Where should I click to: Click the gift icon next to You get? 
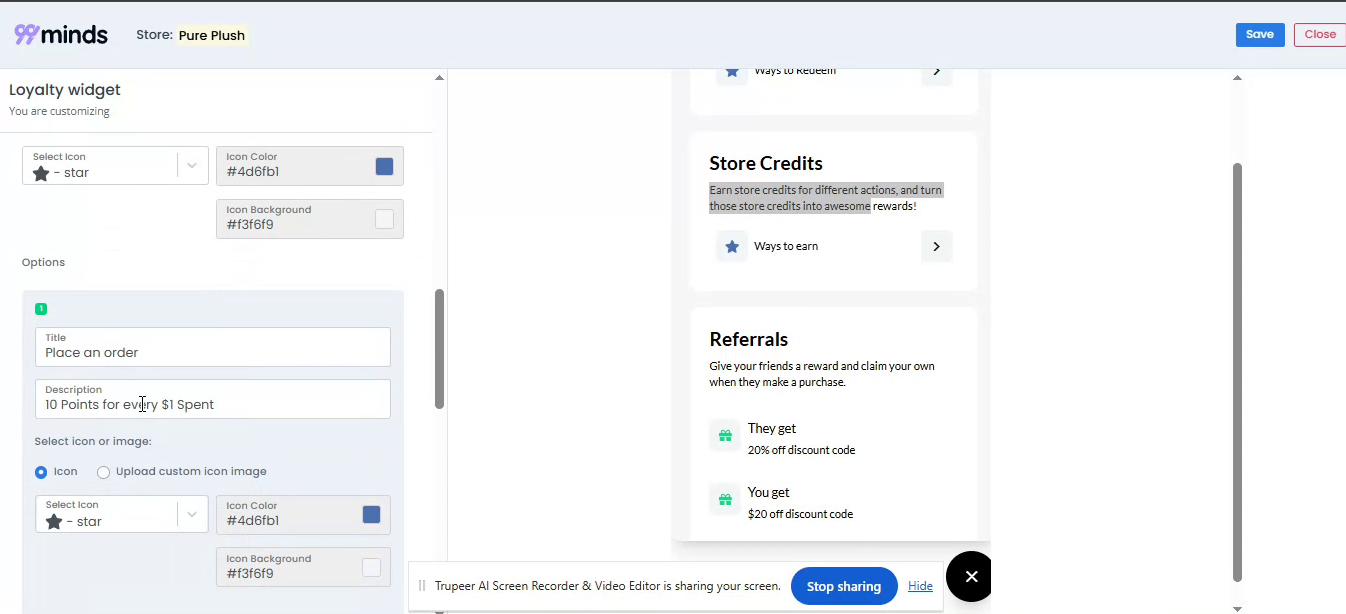724,499
